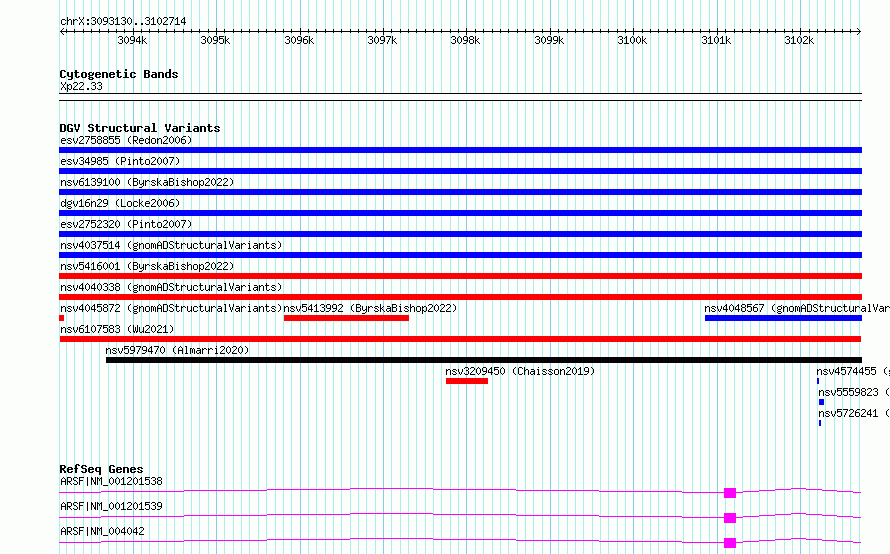This screenshot has height=554, width=890.
Task: Click nsv5726241 variant label
Action: coord(854,413)
